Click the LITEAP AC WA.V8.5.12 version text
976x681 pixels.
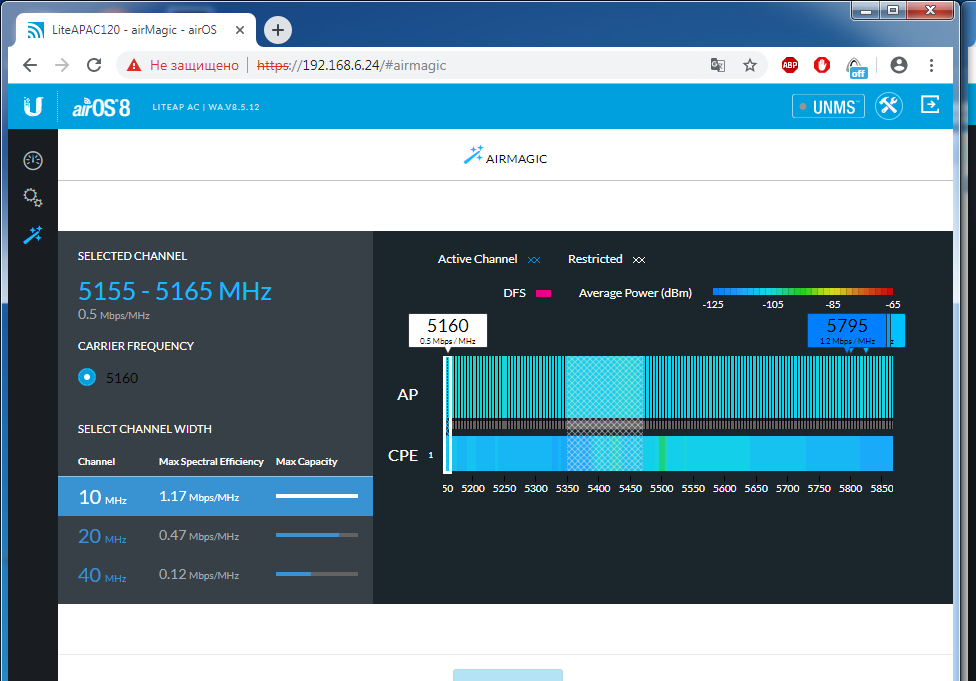[206, 107]
